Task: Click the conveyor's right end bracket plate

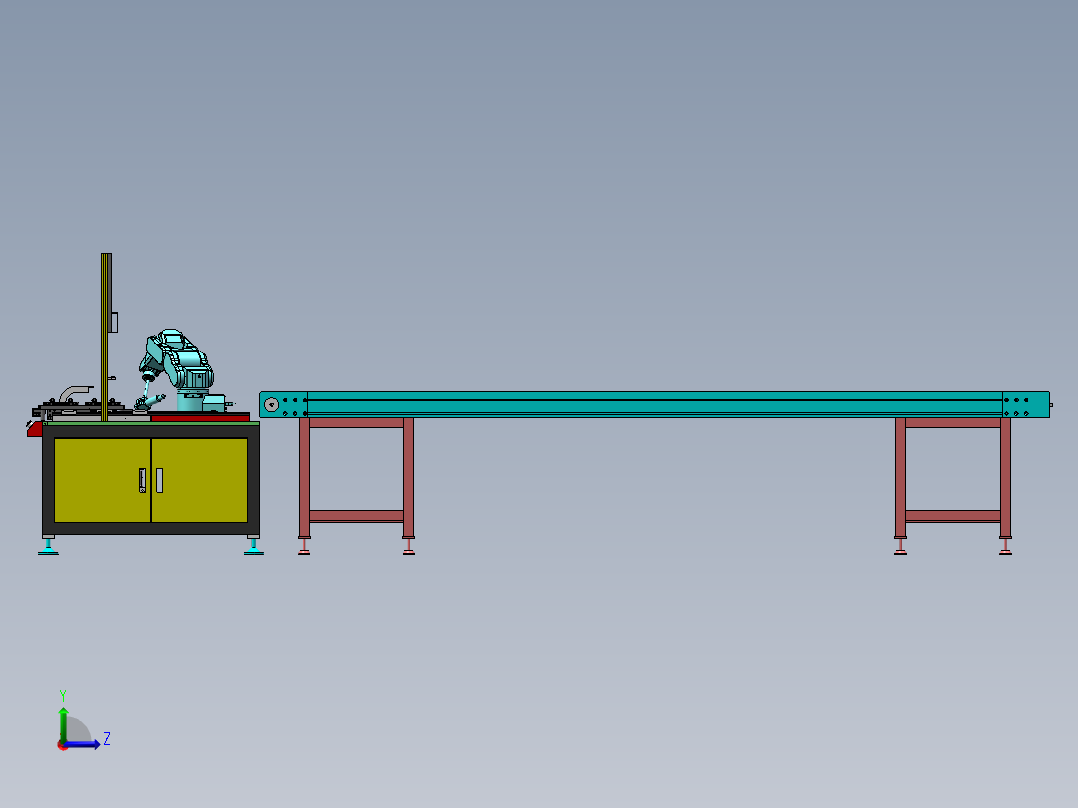Action: tap(1026, 404)
